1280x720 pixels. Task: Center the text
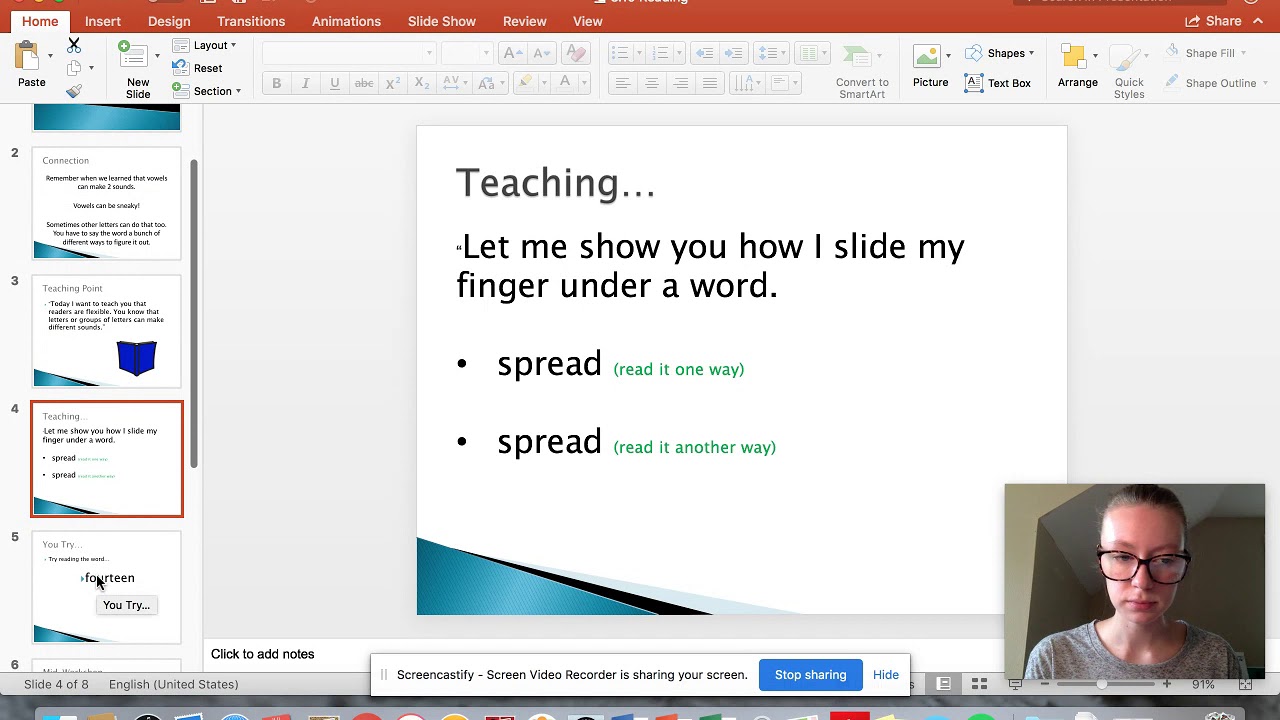pyautogui.click(x=651, y=83)
